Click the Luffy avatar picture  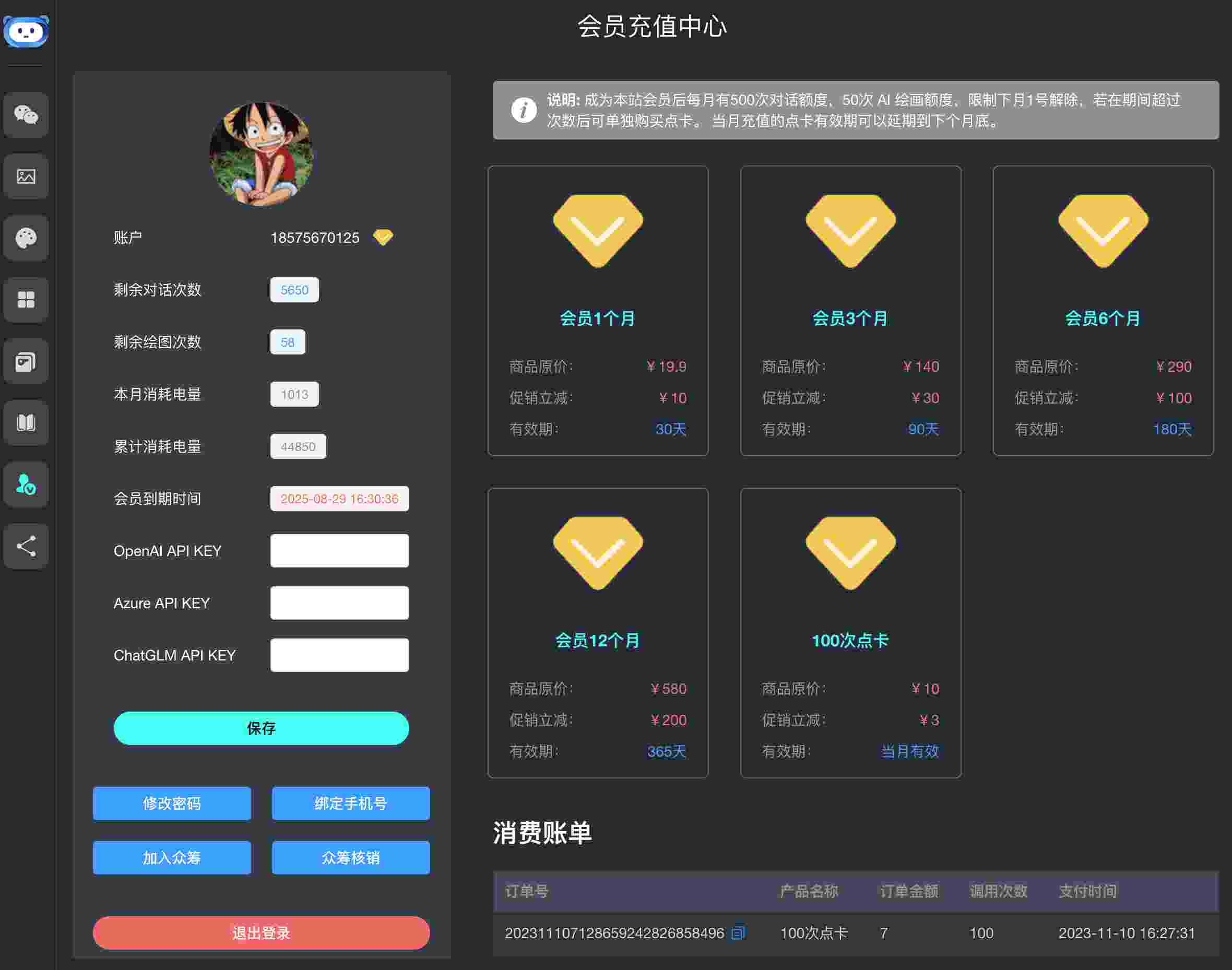[261, 153]
